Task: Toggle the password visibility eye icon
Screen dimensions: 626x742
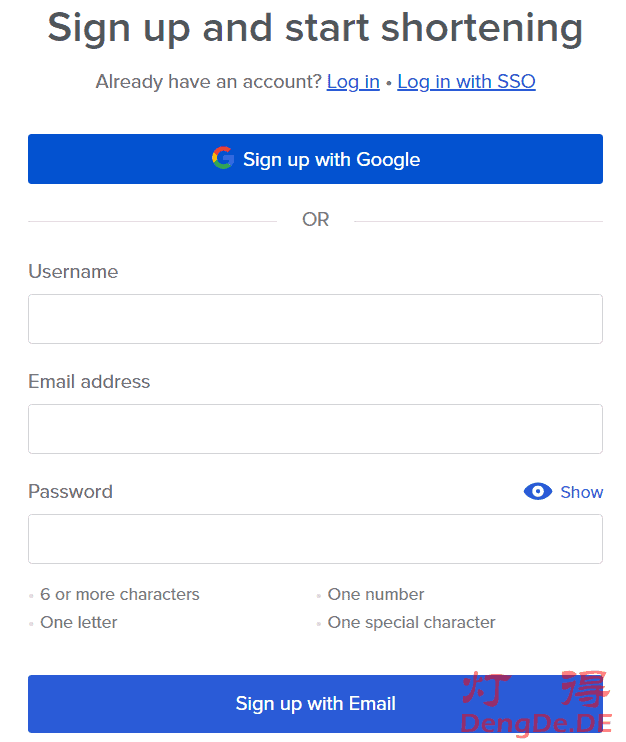Action: 537,491
